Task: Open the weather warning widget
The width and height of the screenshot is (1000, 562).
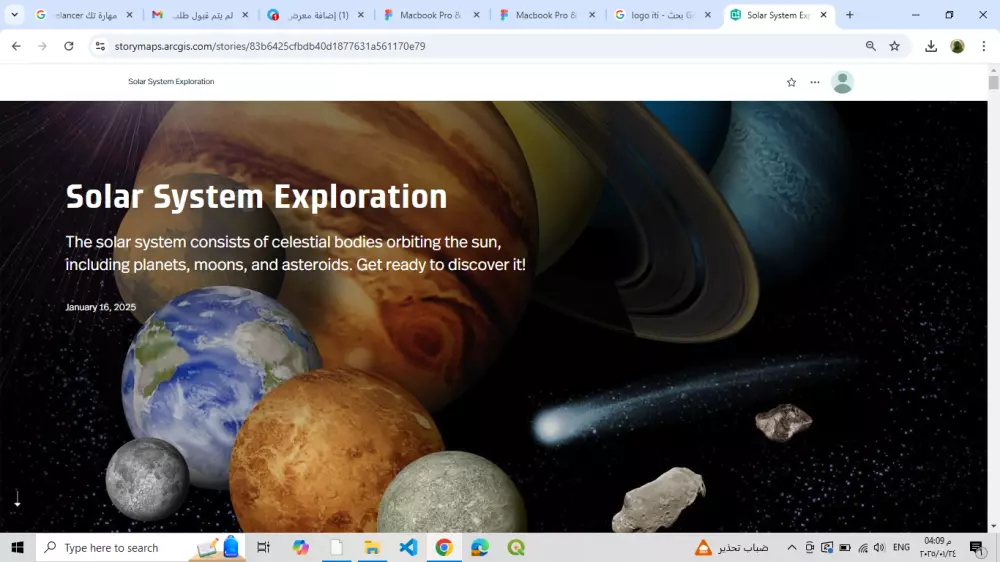Action: pos(732,547)
